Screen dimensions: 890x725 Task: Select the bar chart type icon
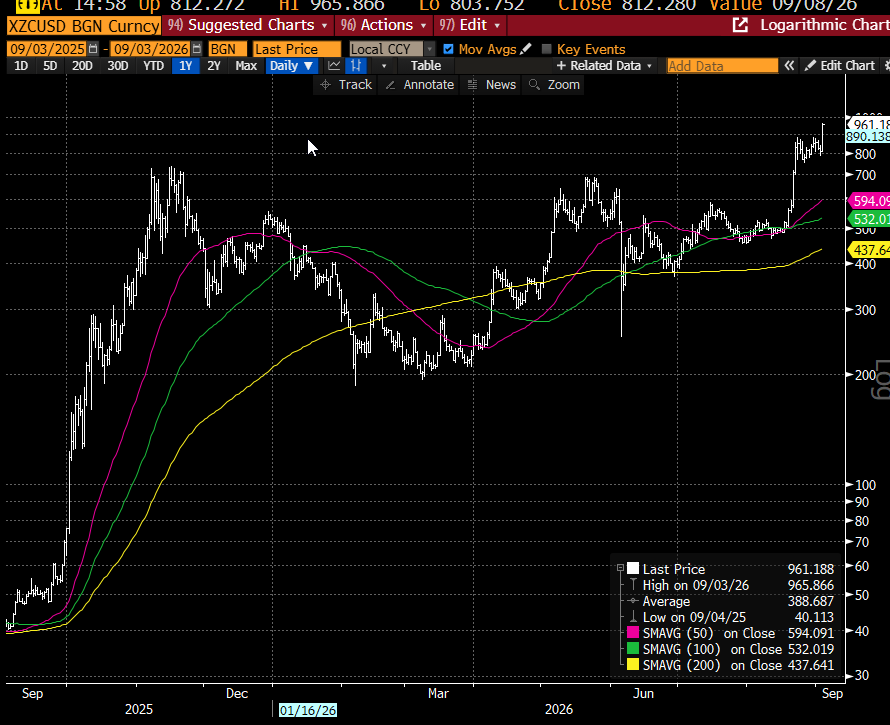pos(356,66)
